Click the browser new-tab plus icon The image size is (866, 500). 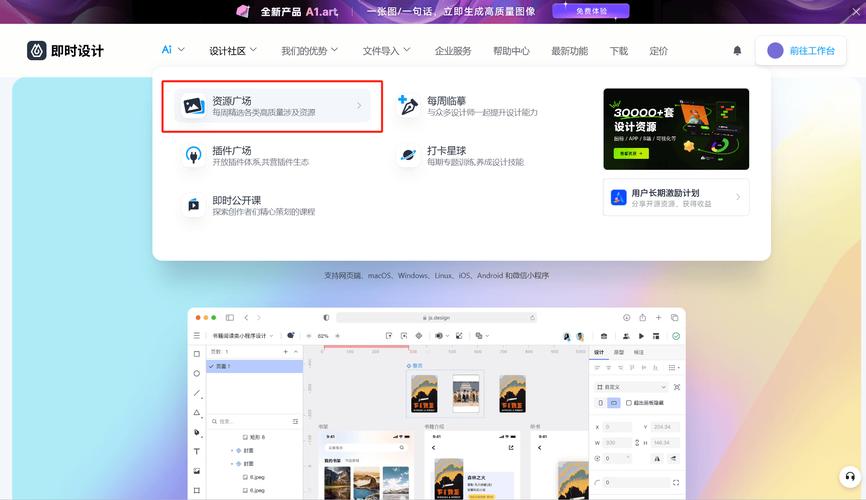tap(658, 318)
